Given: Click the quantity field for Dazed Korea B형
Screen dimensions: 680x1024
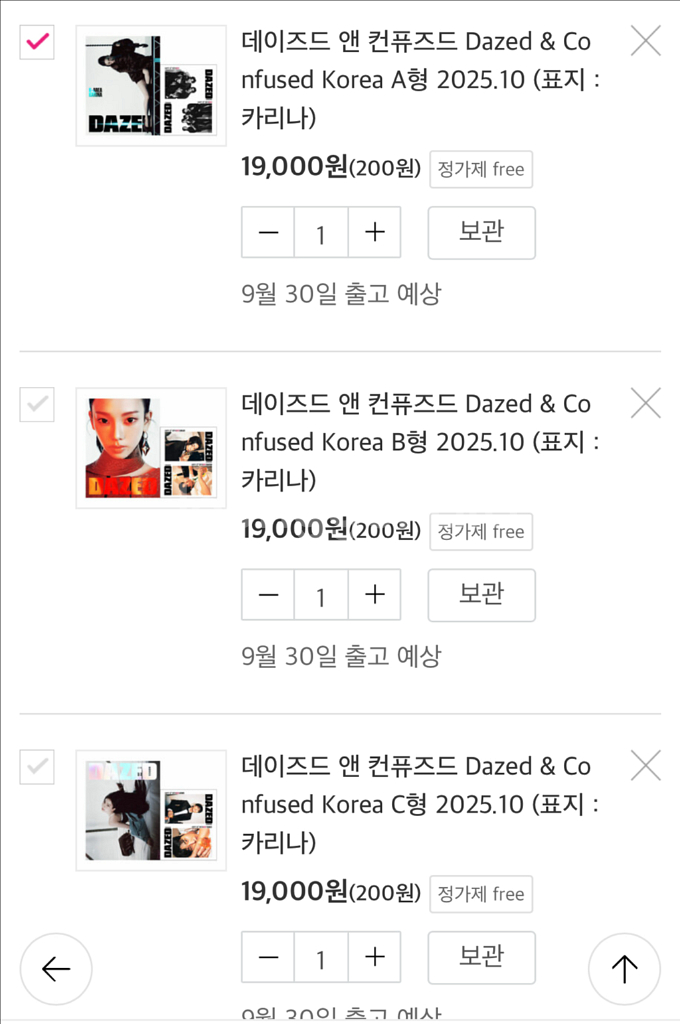Looking at the screenshot, I should click(x=321, y=596).
